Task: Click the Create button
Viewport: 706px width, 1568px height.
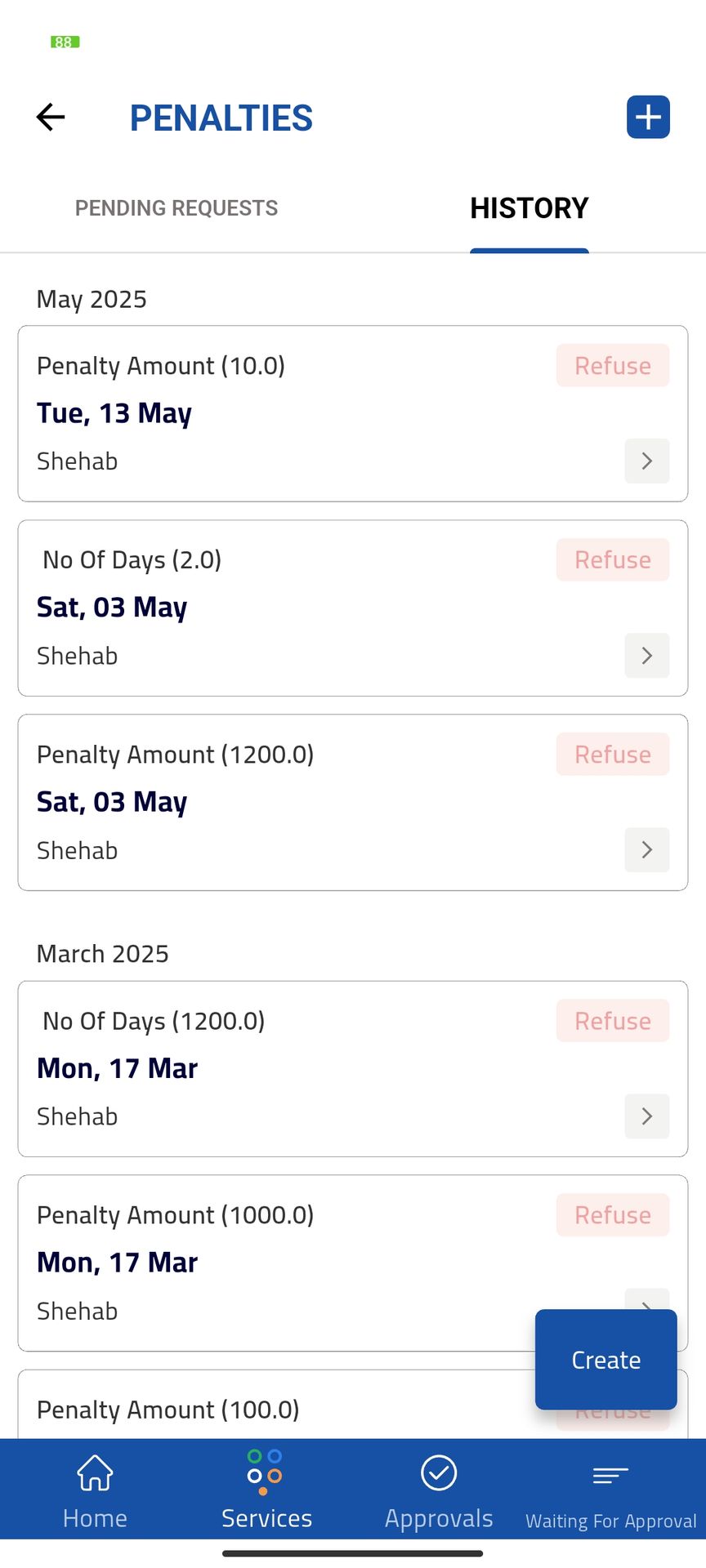Action: pyautogui.click(x=605, y=1360)
